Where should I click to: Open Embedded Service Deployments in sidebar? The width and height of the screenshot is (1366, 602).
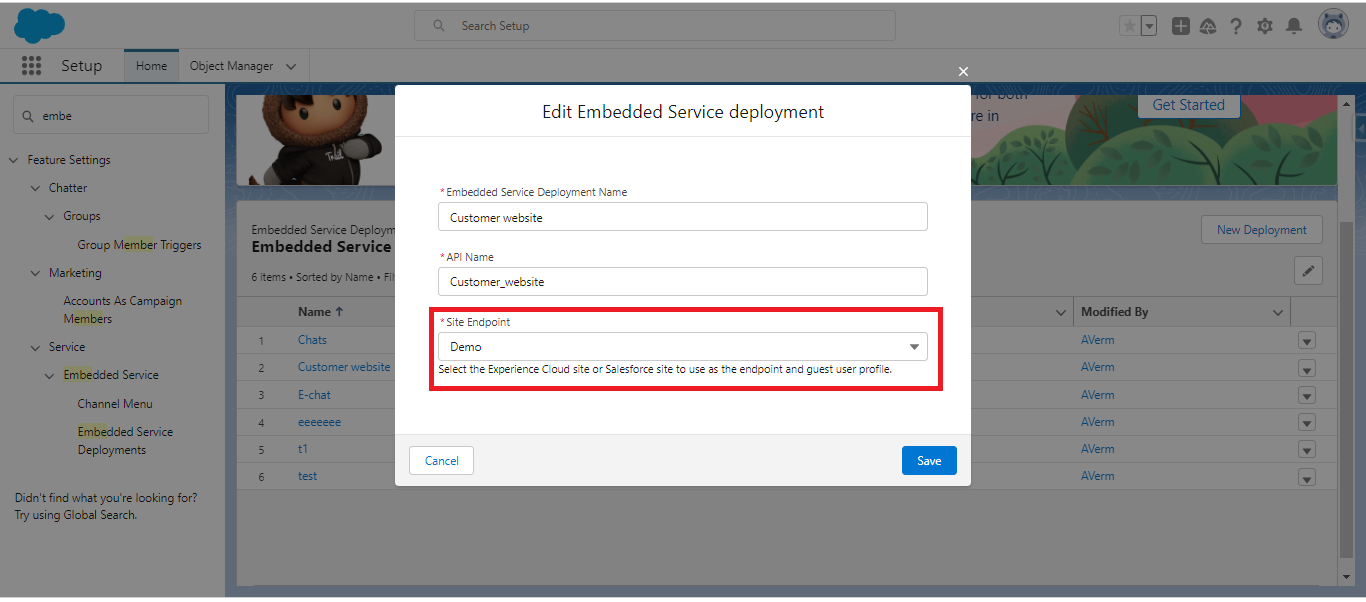click(x=125, y=441)
